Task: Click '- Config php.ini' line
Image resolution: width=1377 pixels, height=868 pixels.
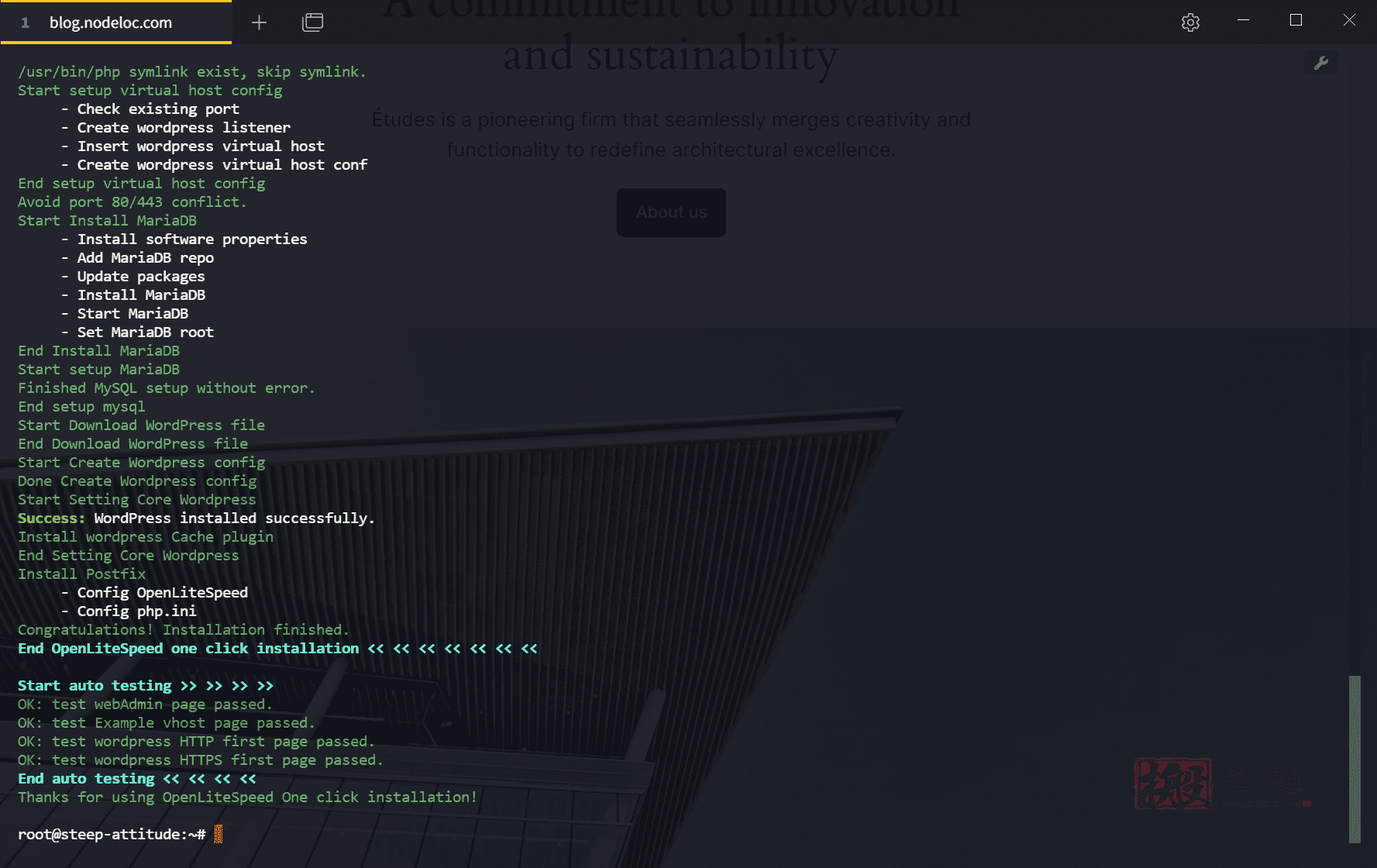Action: (x=129, y=611)
